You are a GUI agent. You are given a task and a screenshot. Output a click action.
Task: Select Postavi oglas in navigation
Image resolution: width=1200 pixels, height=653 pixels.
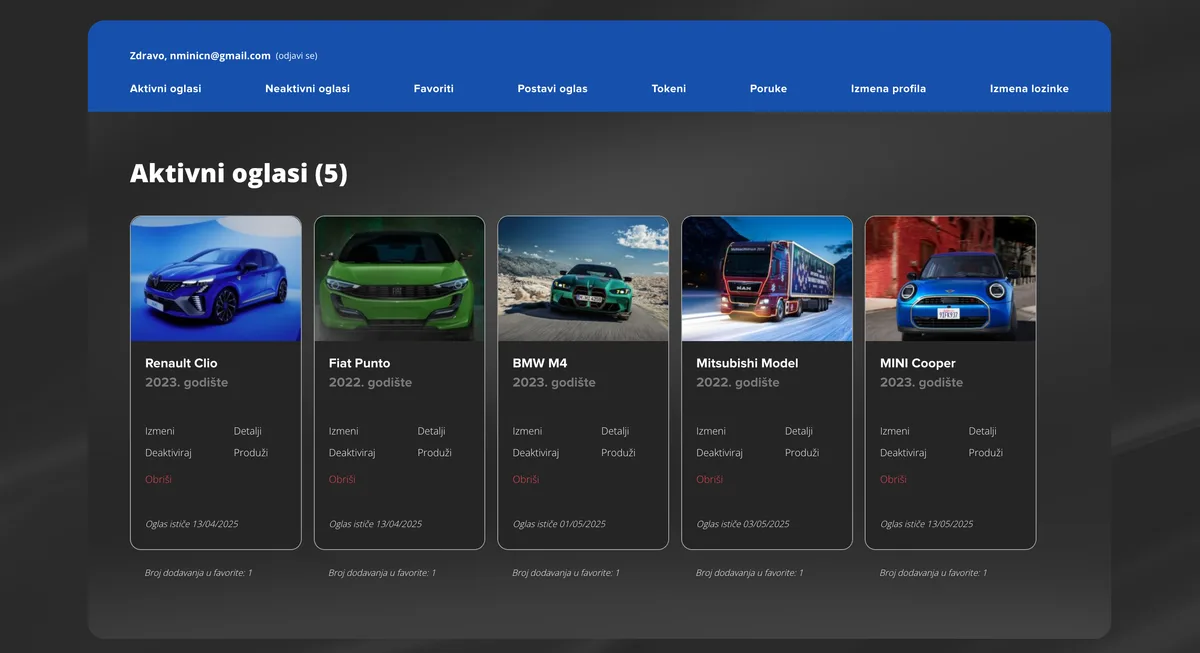[x=552, y=89]
